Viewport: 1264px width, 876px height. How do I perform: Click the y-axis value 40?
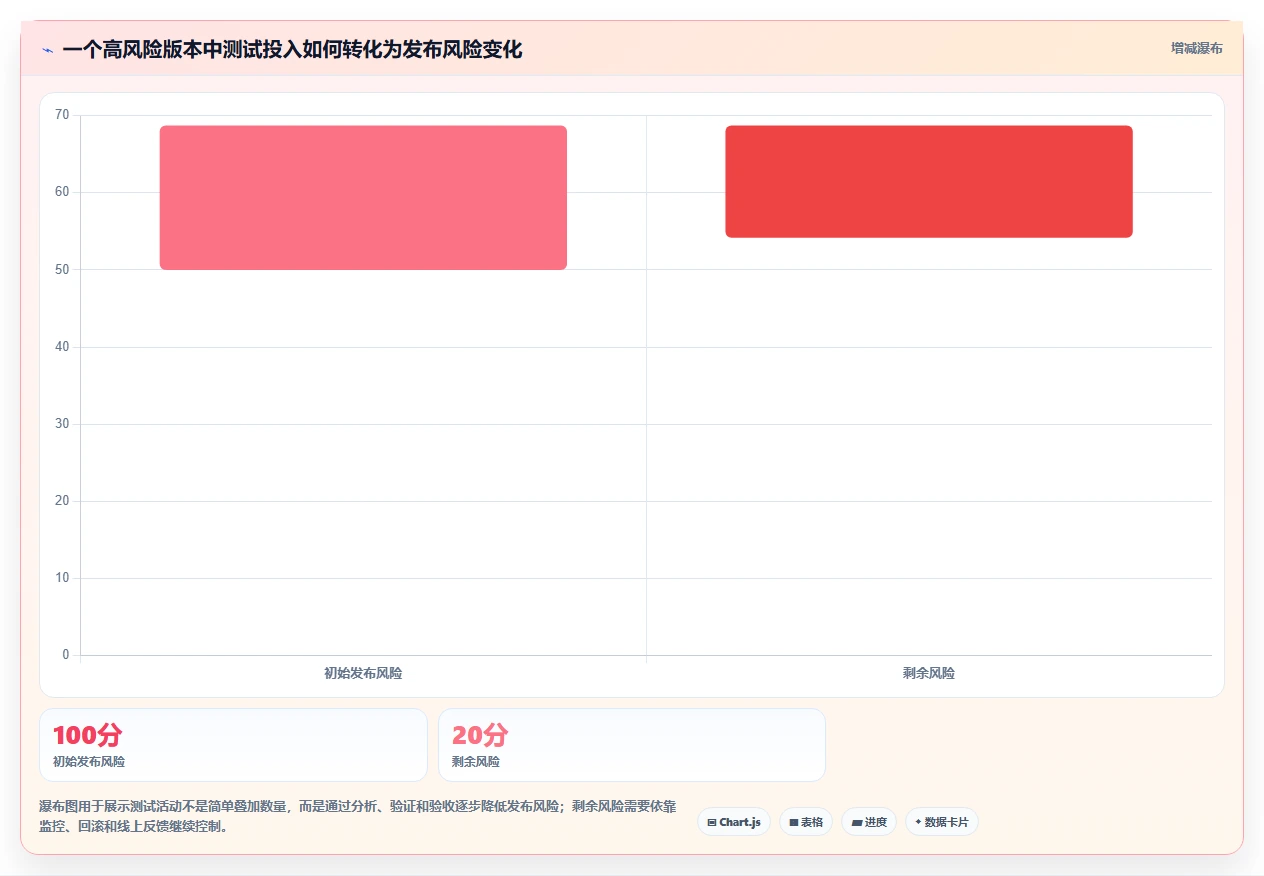[x=62, y=347]
